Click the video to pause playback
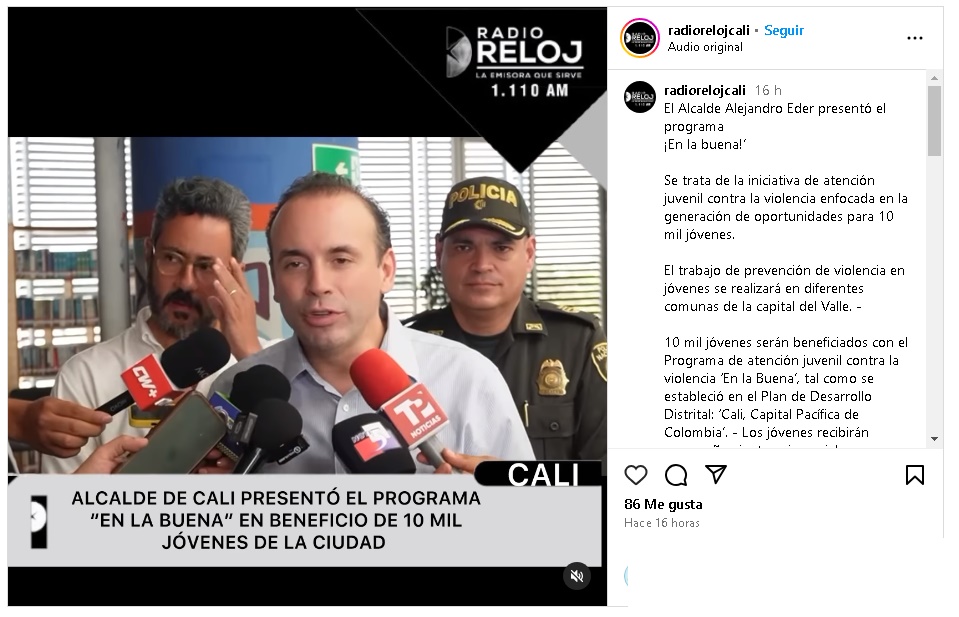The height and width of the screenshot is (617, 959). [307, 306]
